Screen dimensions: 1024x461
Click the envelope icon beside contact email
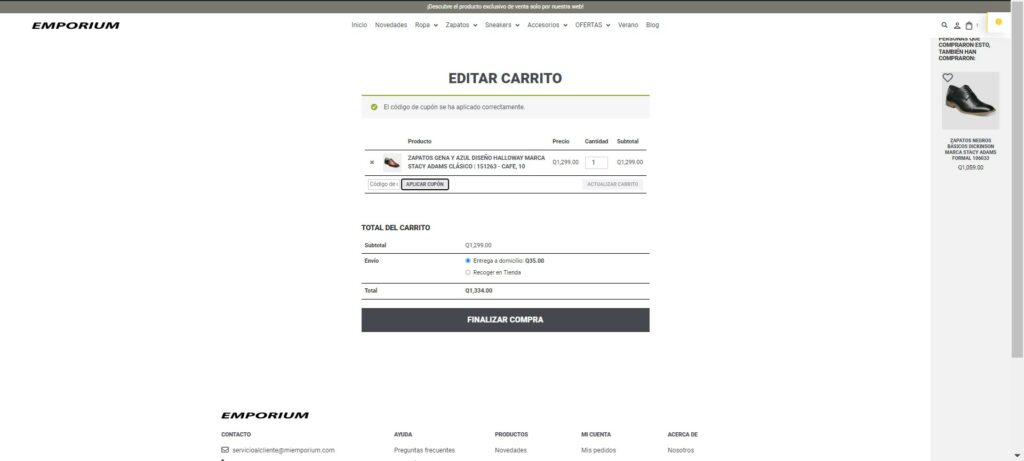tap(225, 450)
